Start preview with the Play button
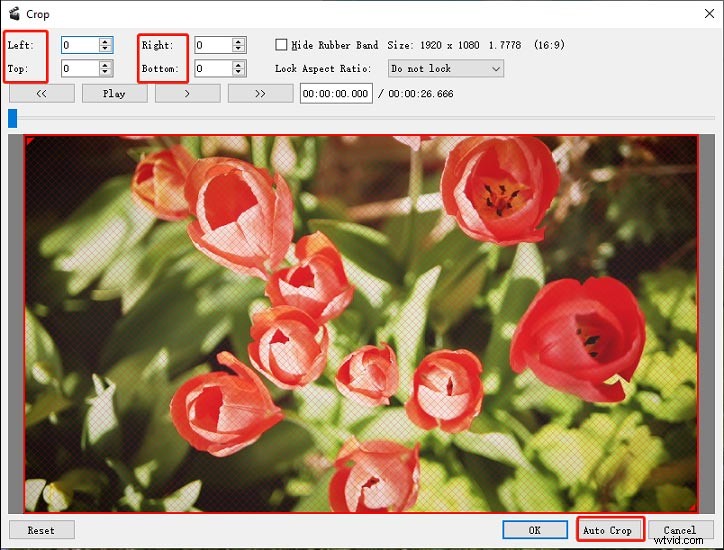The height and width of the screenshot is (550, 724). click(x=115, y=94)
